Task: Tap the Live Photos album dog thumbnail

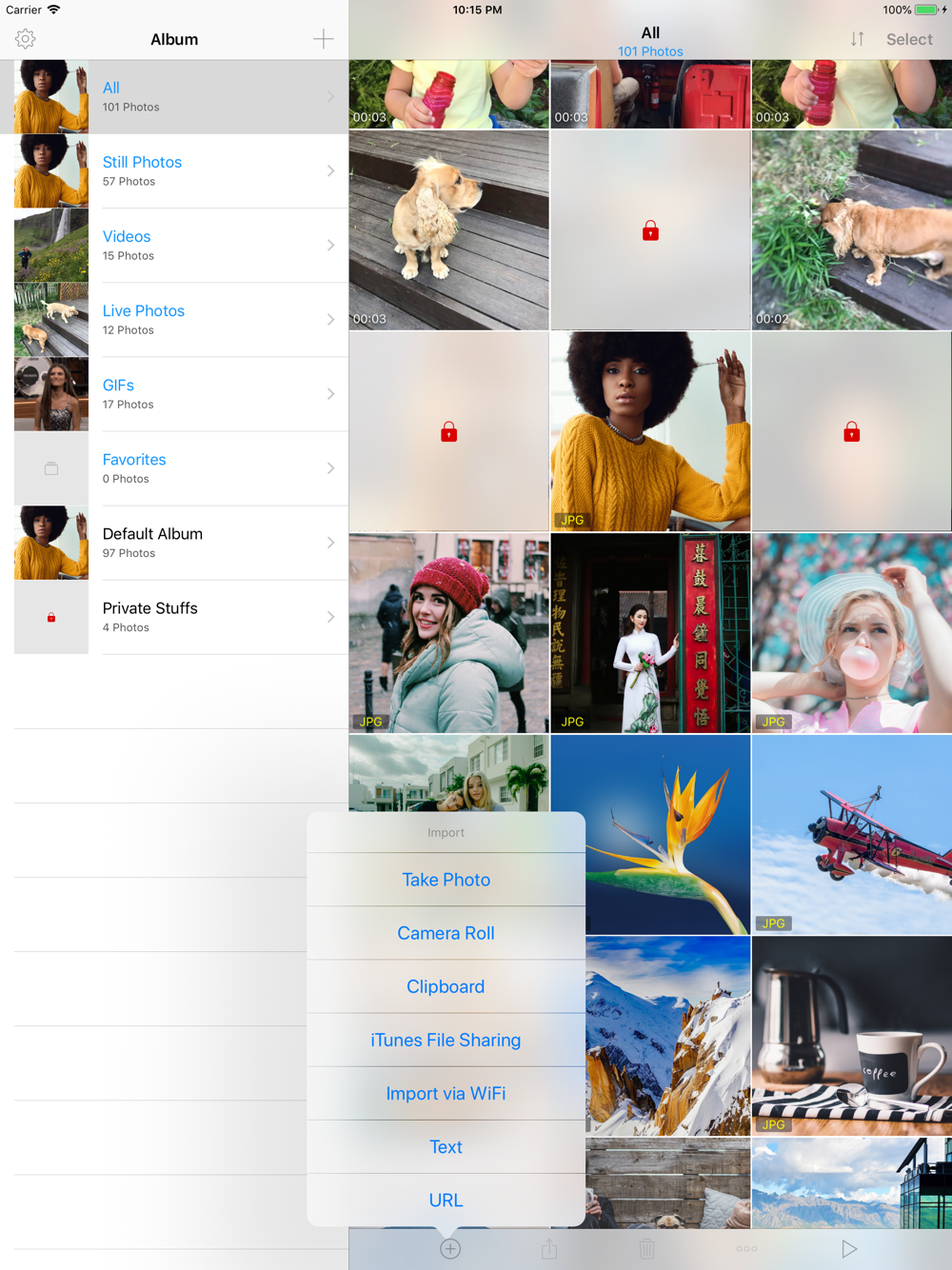Action: click(51, 320)
